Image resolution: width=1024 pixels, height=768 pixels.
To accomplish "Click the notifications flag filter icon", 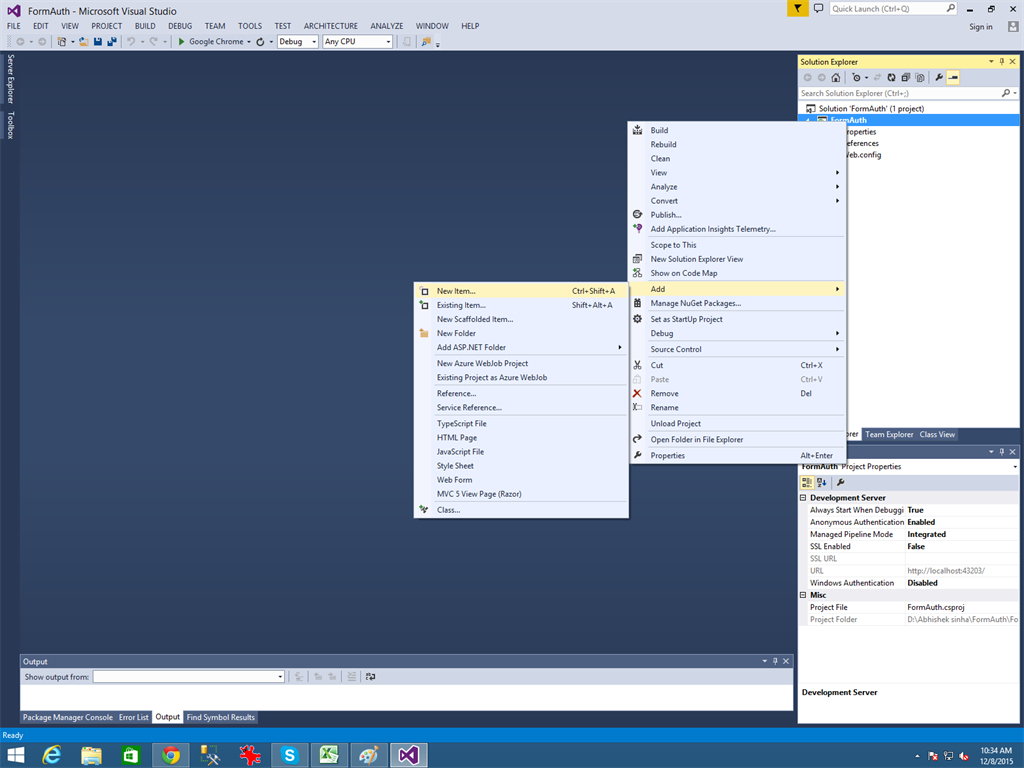I will coord(797,8).
